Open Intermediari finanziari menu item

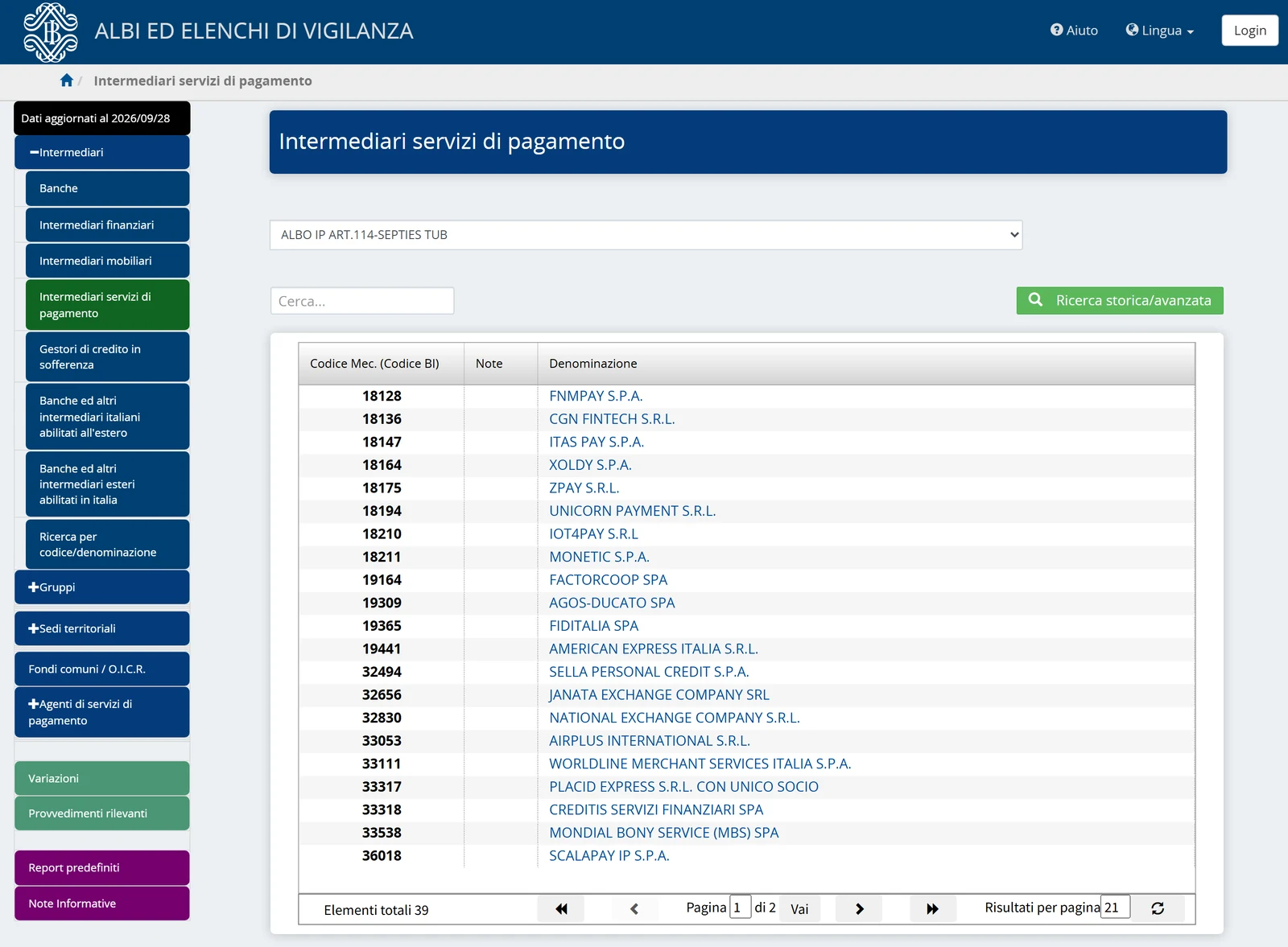click(108, 225)
